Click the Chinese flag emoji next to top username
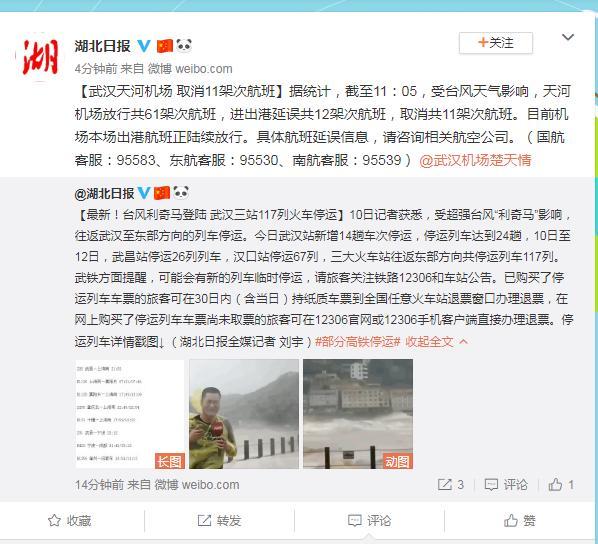The width and height of the screenshot is (598, 544). click(165, 46)
